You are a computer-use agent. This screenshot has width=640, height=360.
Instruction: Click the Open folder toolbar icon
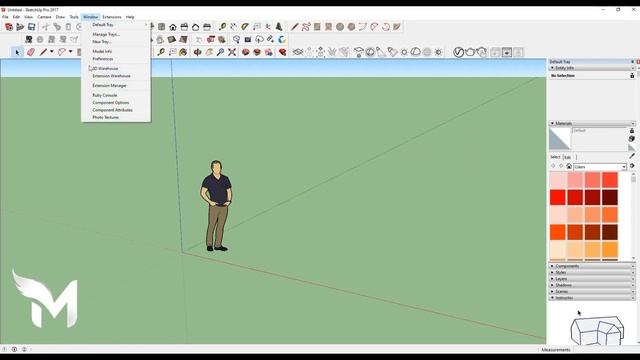pos(20,27)
